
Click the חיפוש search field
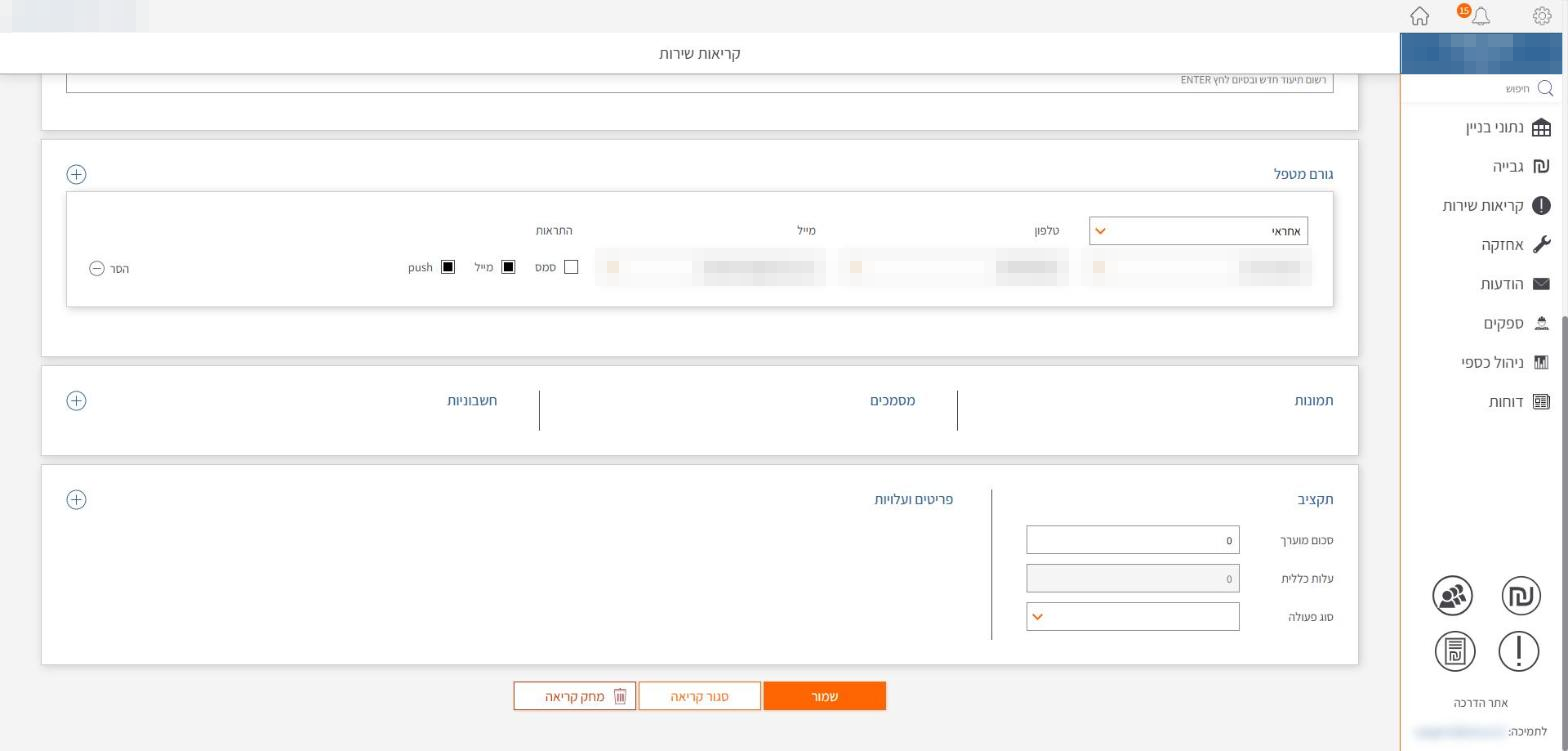(x=1480, y=89)
